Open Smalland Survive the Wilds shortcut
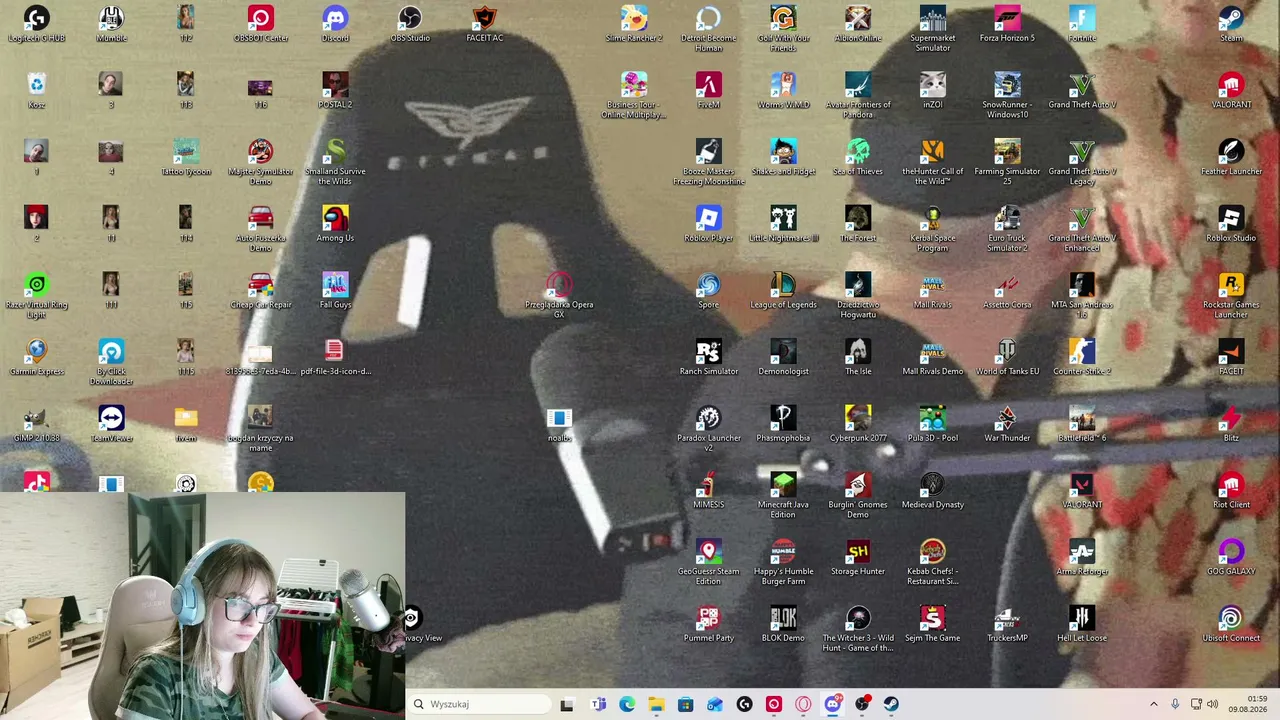 click(335, 162)
